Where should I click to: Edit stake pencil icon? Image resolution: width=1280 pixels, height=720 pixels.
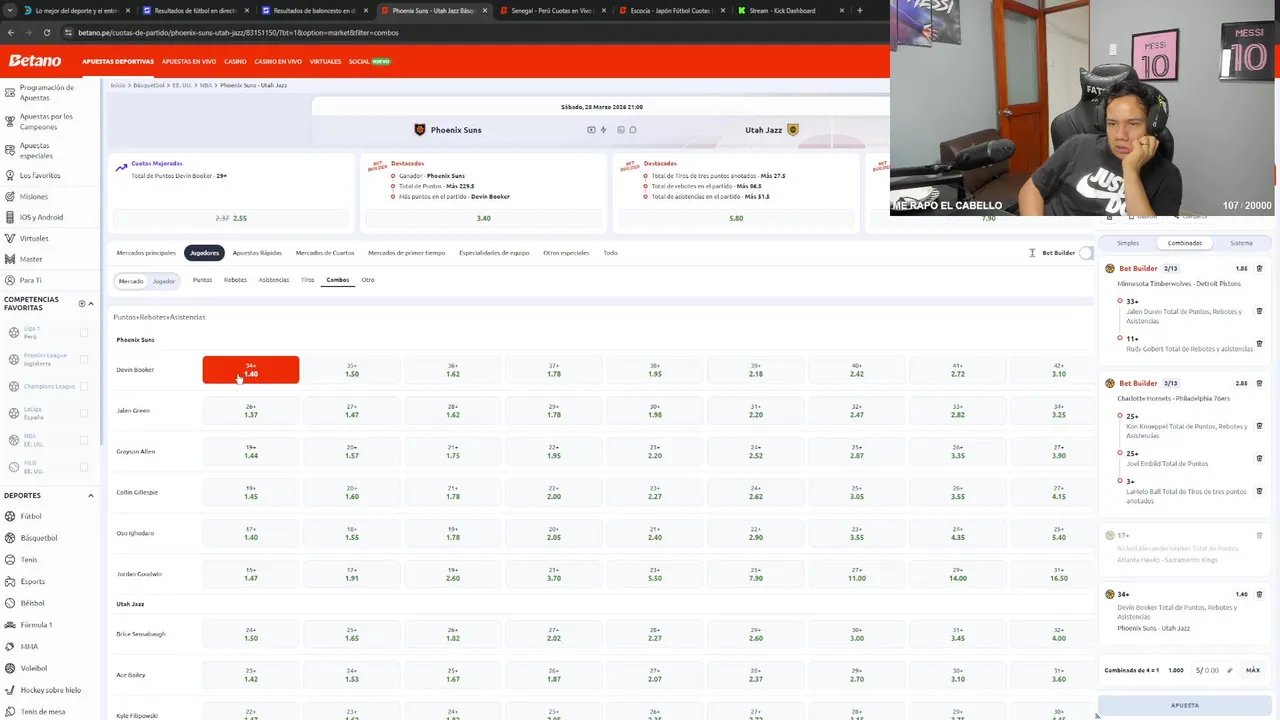point(1230,670)
